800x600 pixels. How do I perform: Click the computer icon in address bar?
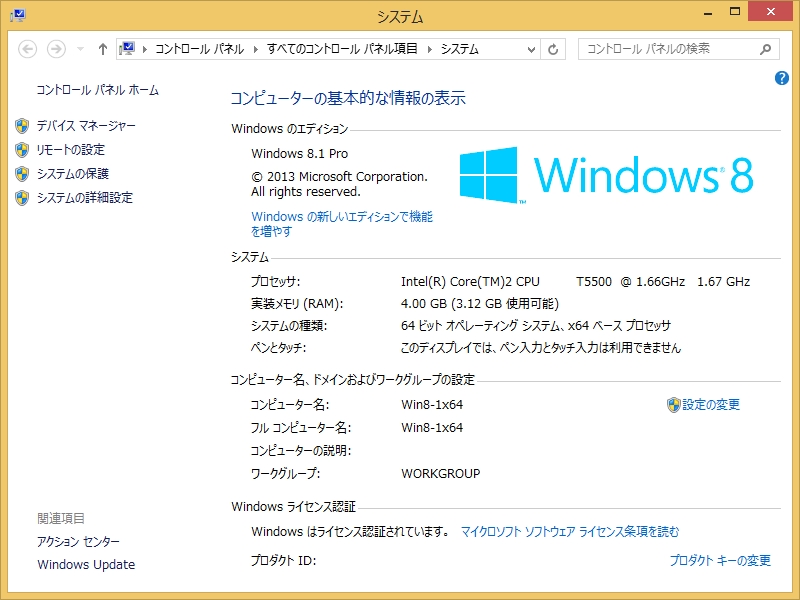coord(127,49)
